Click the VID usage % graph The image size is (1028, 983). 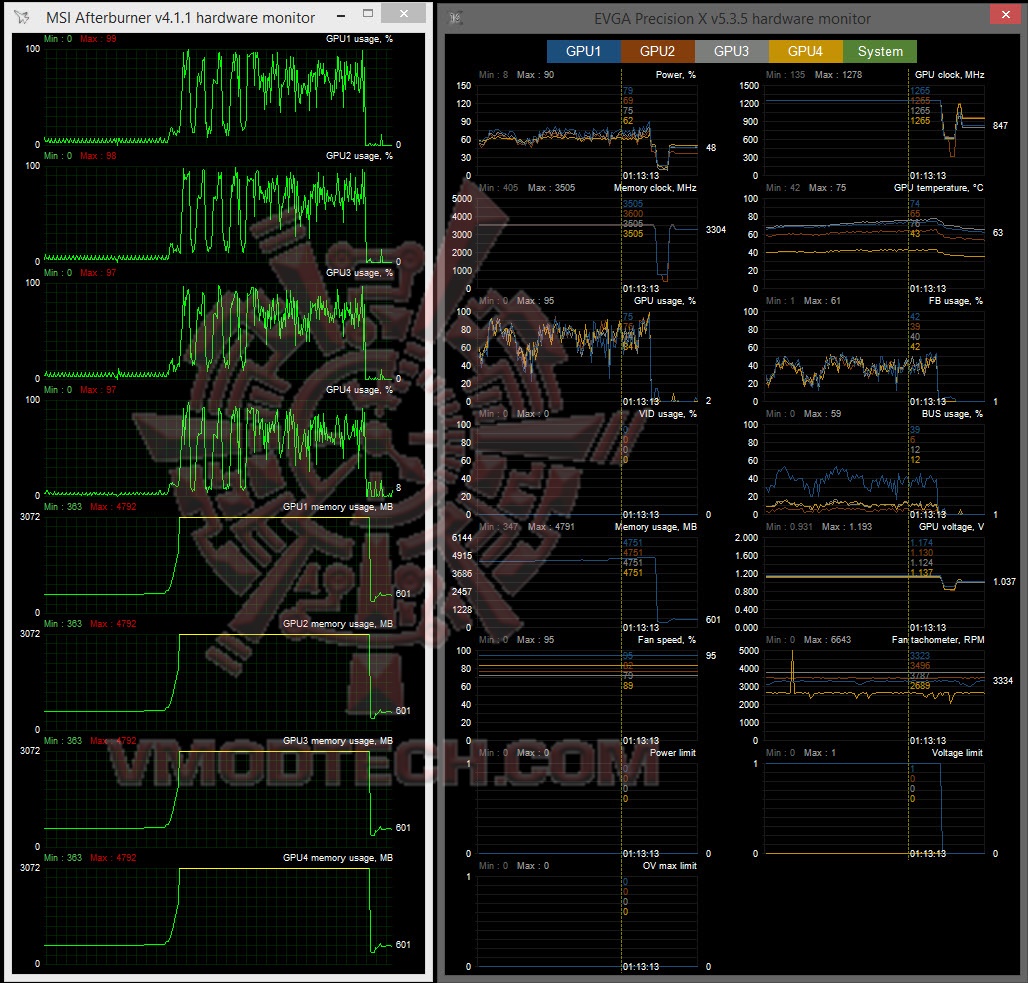click(x=588, y=470)
